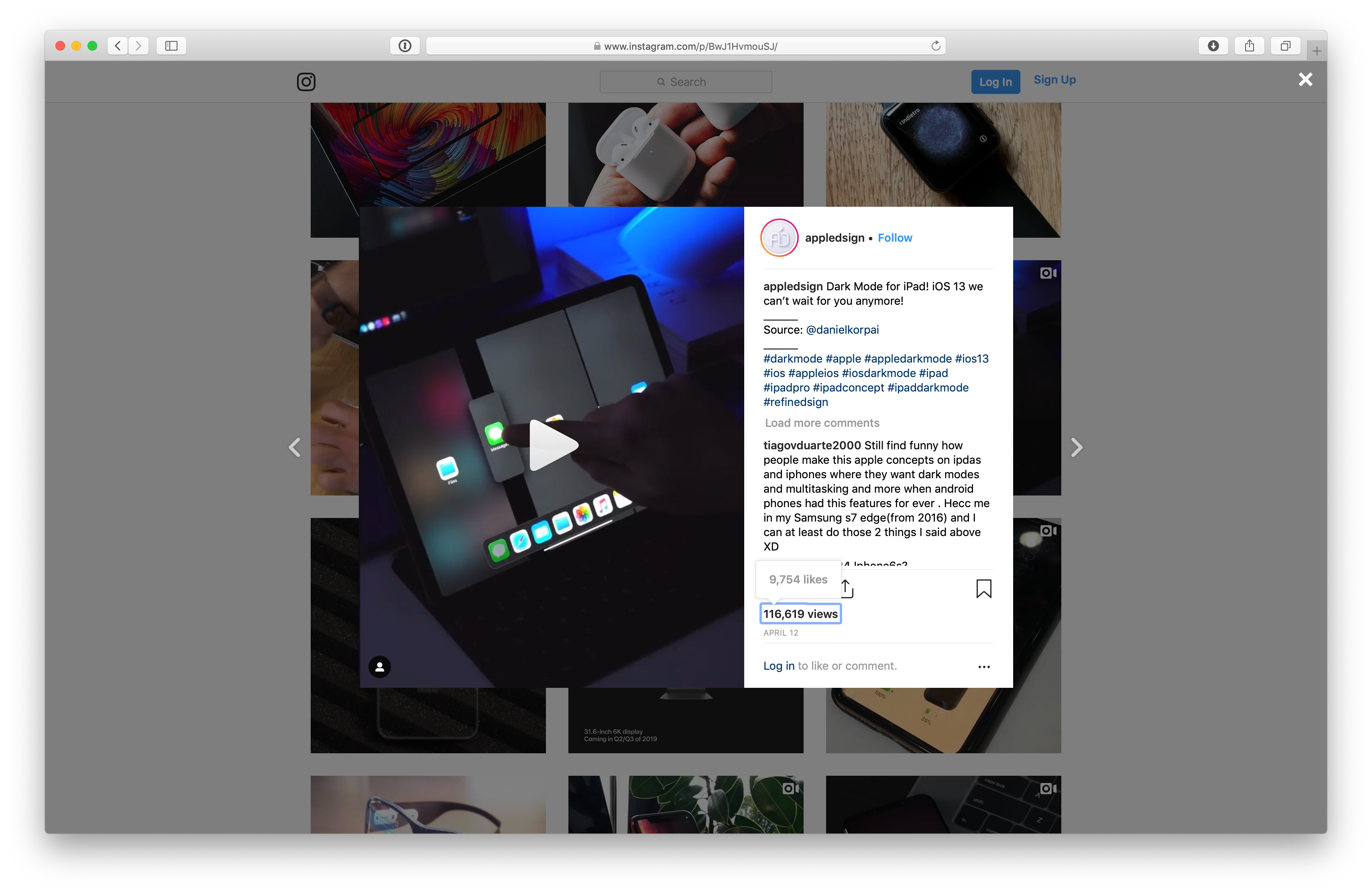Open the plant leaves video thumbnail
The height and width of the screenshot is (893, 1372).
(x=686, y=805)
